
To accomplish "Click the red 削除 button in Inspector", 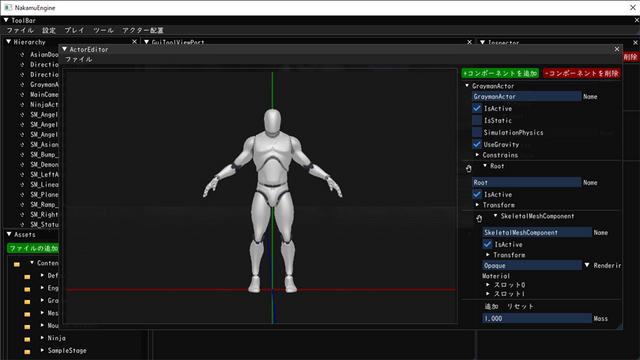I will click(631, 57).
